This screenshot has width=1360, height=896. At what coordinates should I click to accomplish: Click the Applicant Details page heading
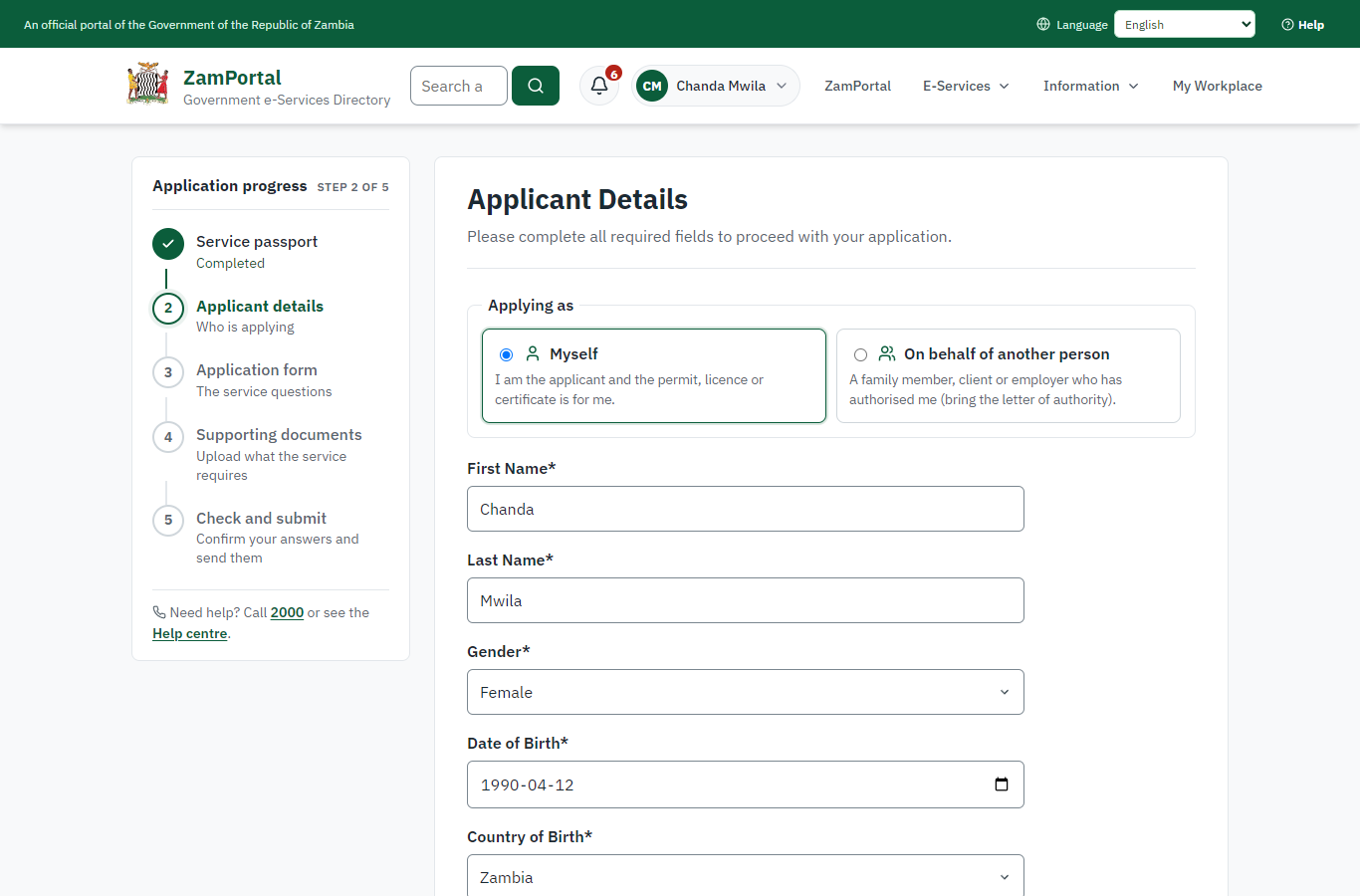point(577,199)
